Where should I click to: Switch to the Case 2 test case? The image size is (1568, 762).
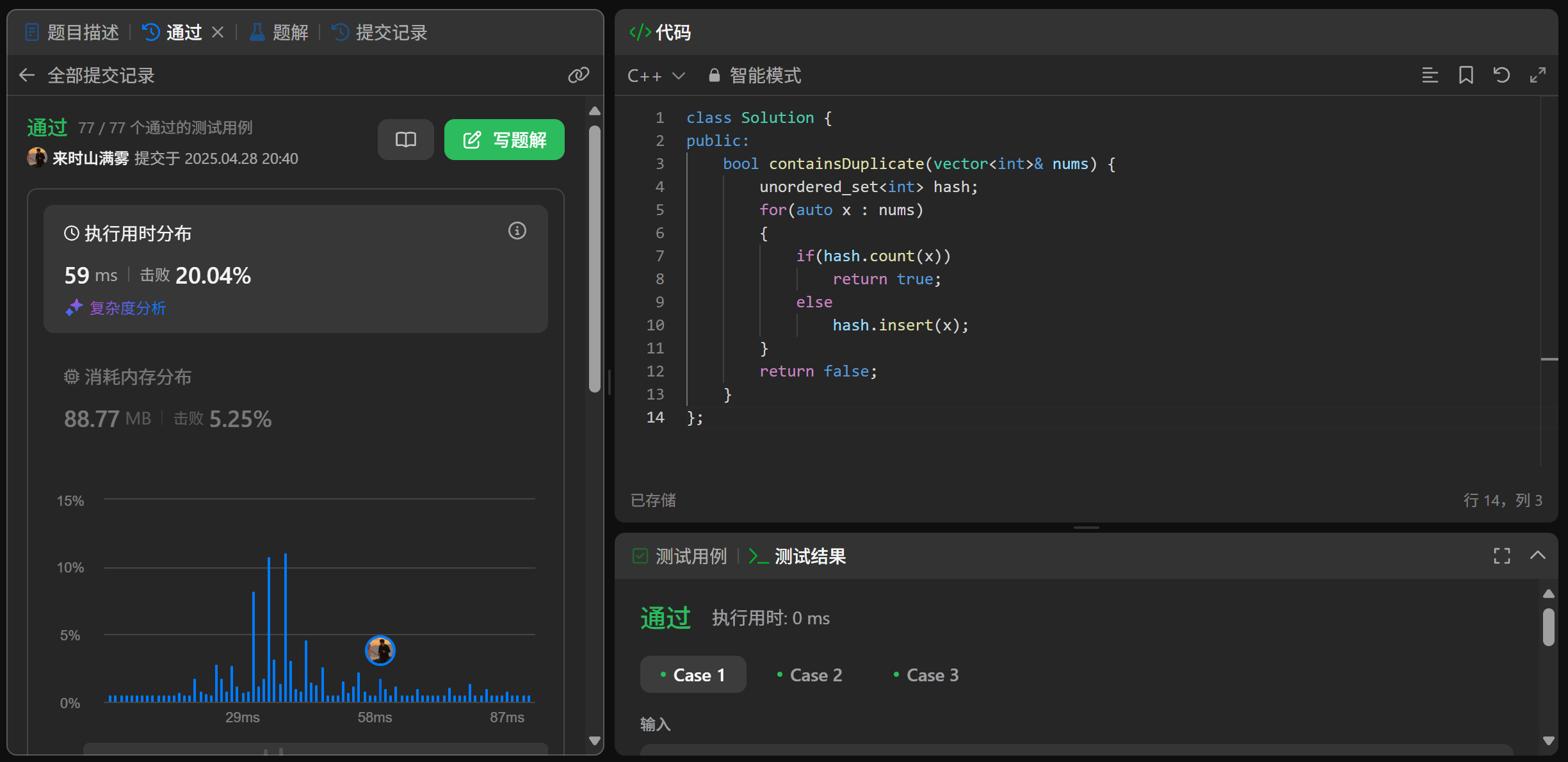pyautogui.click(x=809, y=675)
